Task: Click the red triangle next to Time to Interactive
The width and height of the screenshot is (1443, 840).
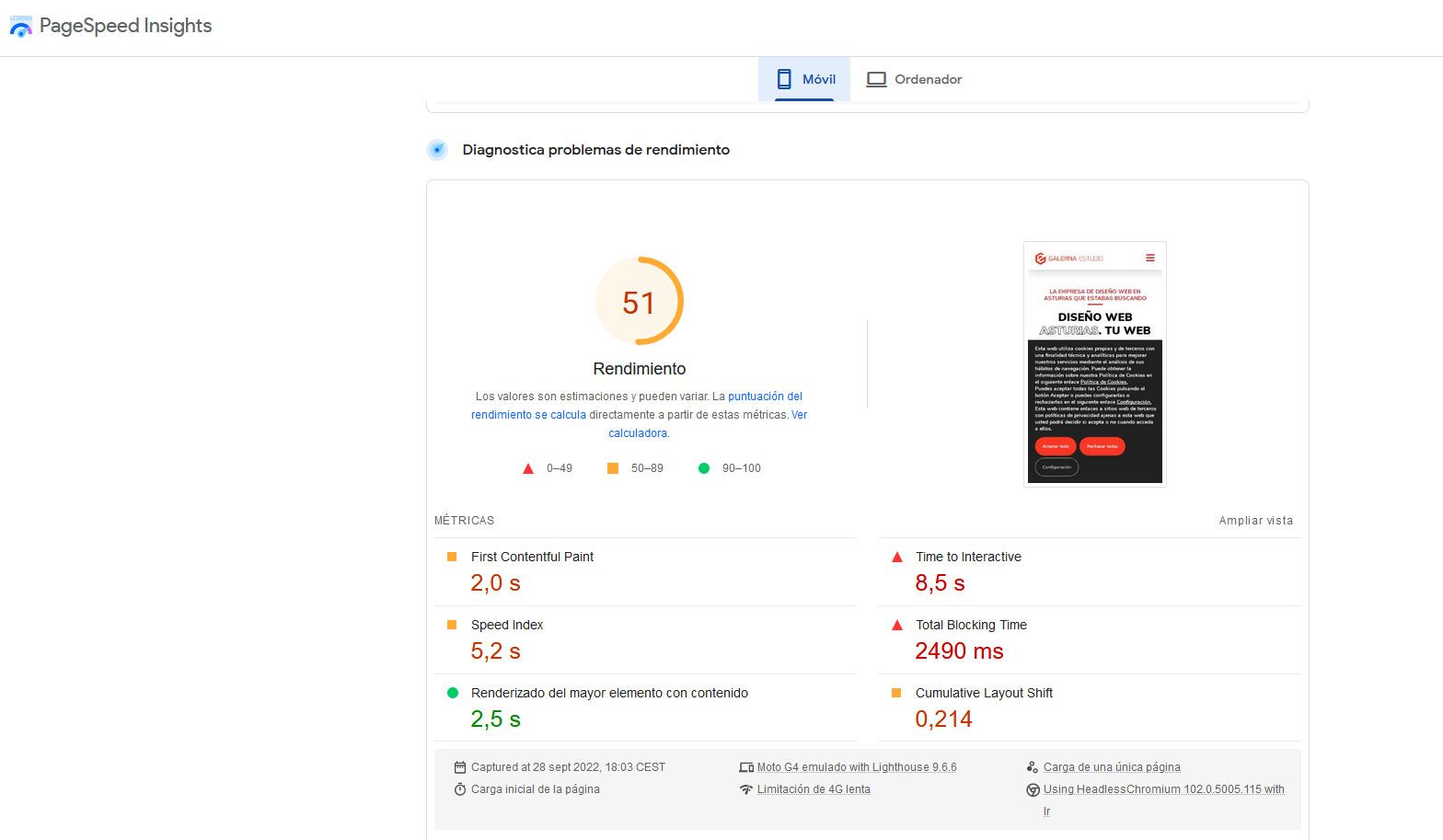Action: coord(897,557)
